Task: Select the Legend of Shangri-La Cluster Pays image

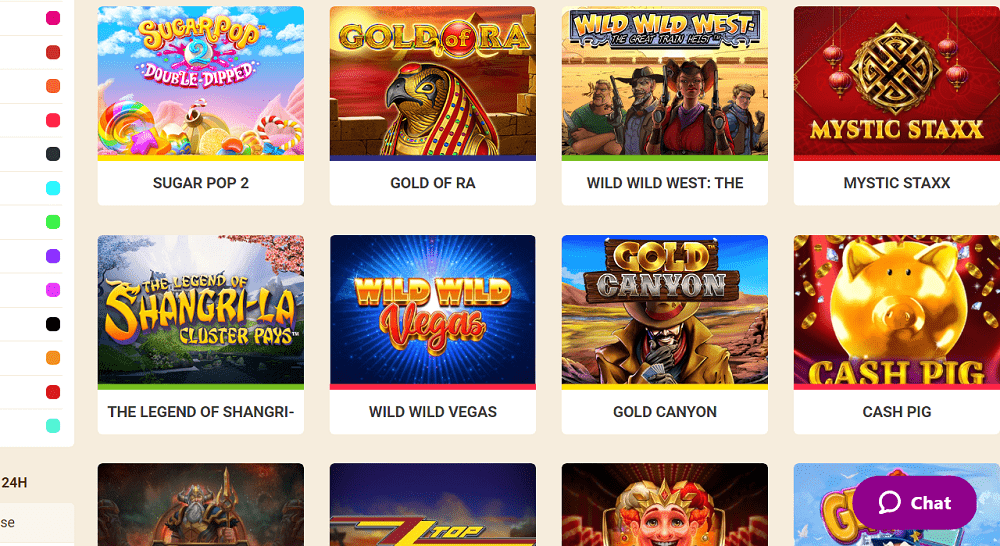Action: pyautogui.click(x=200, y=310)
